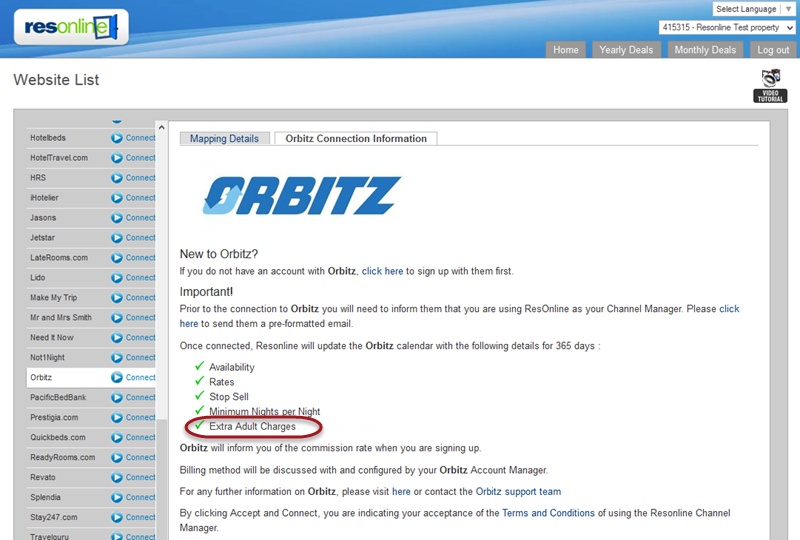Image resolution: width=800 pixels, height=540 pixels.
Task: Click the 'click here' sign up link
Action: tap(382, 271)
